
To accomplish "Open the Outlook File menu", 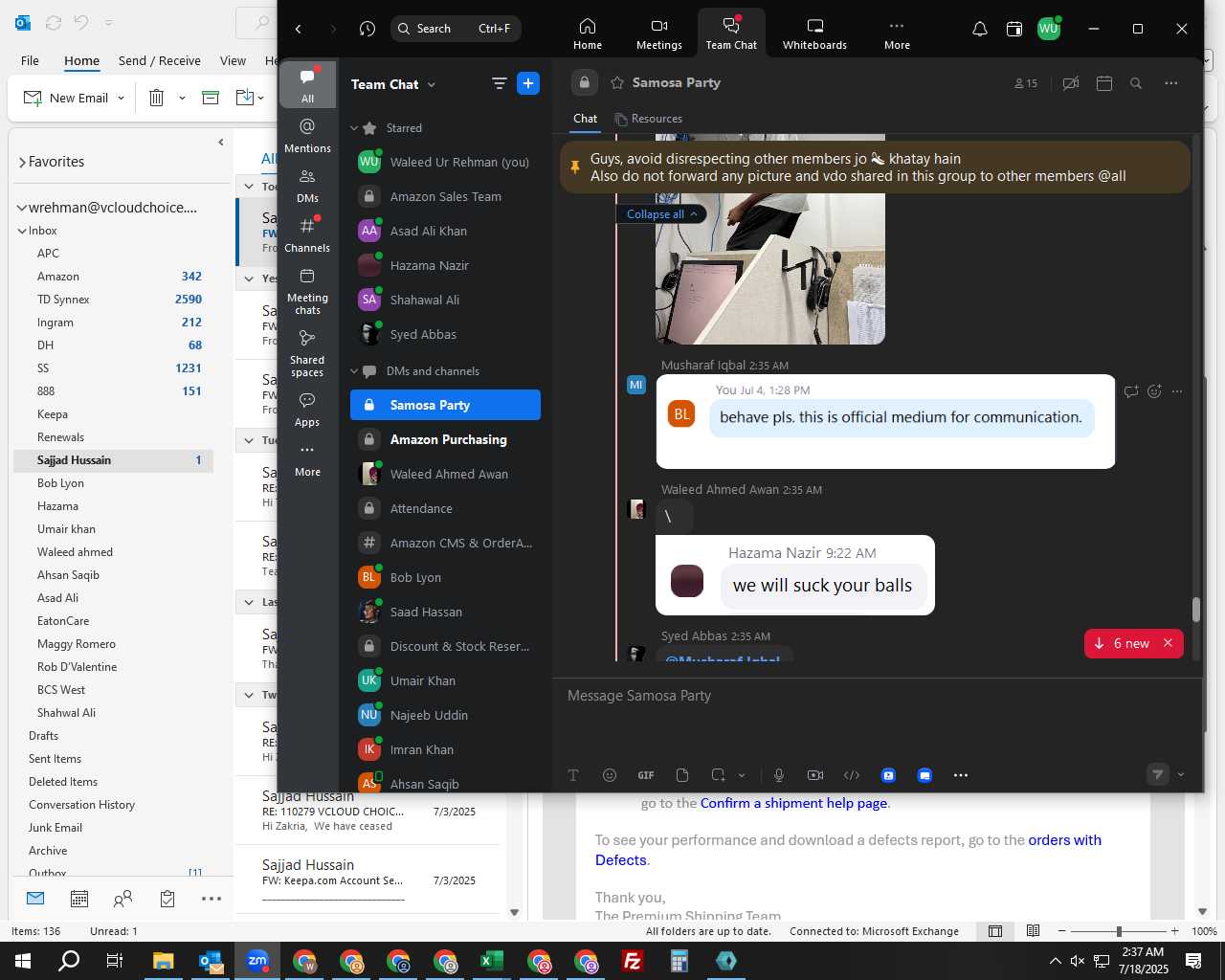I will pos(30,60).
